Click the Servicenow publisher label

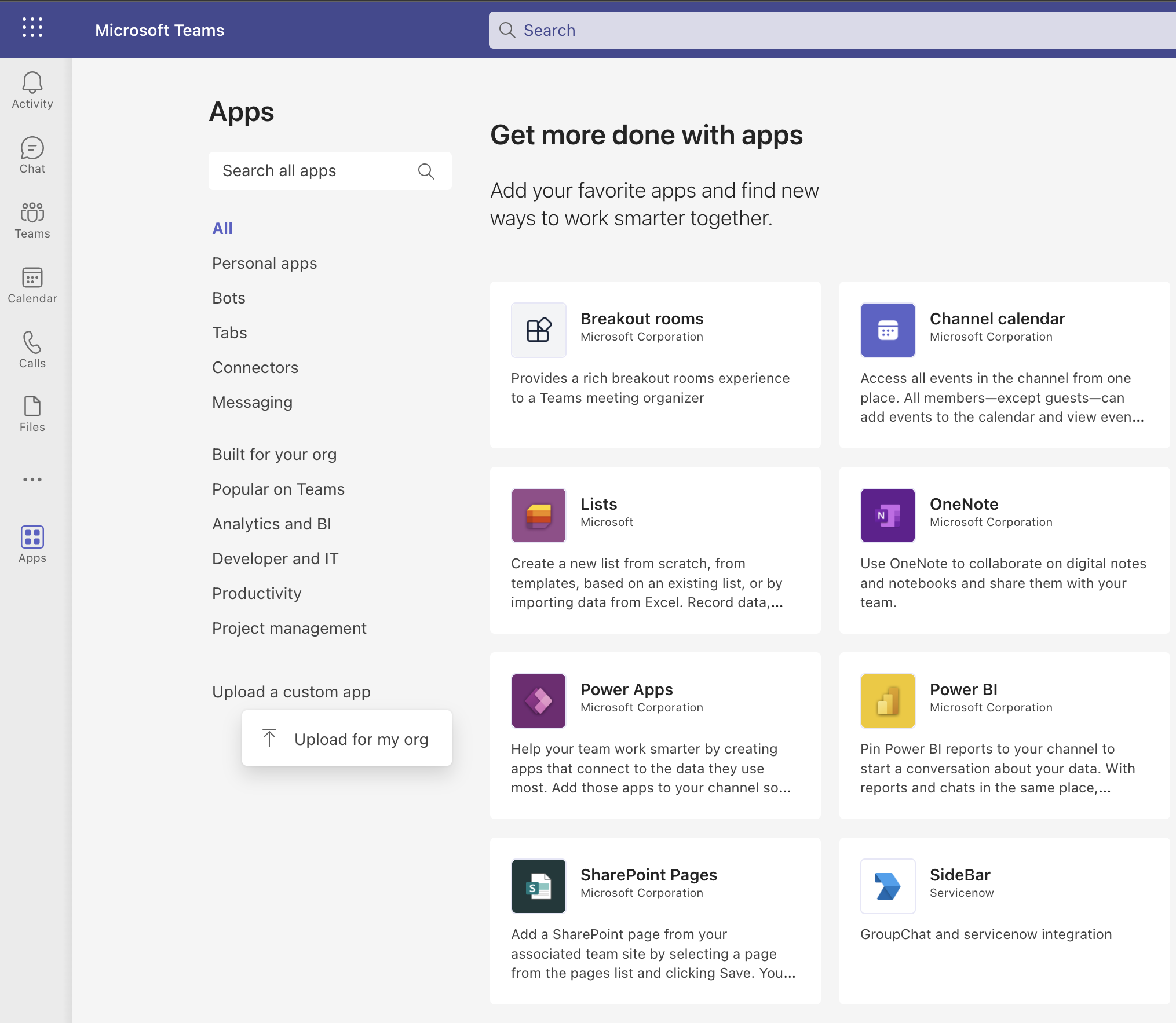[x=962, y=893]
